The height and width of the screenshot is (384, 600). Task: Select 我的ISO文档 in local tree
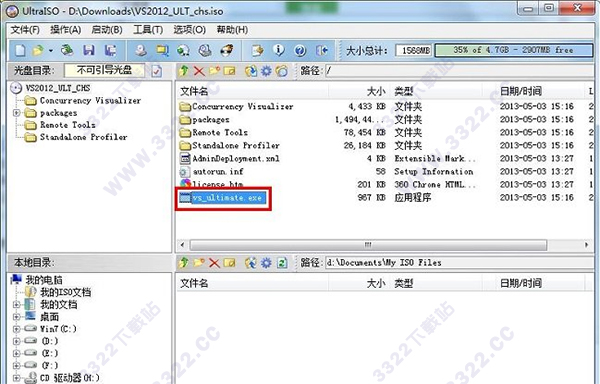pos(65,292)
